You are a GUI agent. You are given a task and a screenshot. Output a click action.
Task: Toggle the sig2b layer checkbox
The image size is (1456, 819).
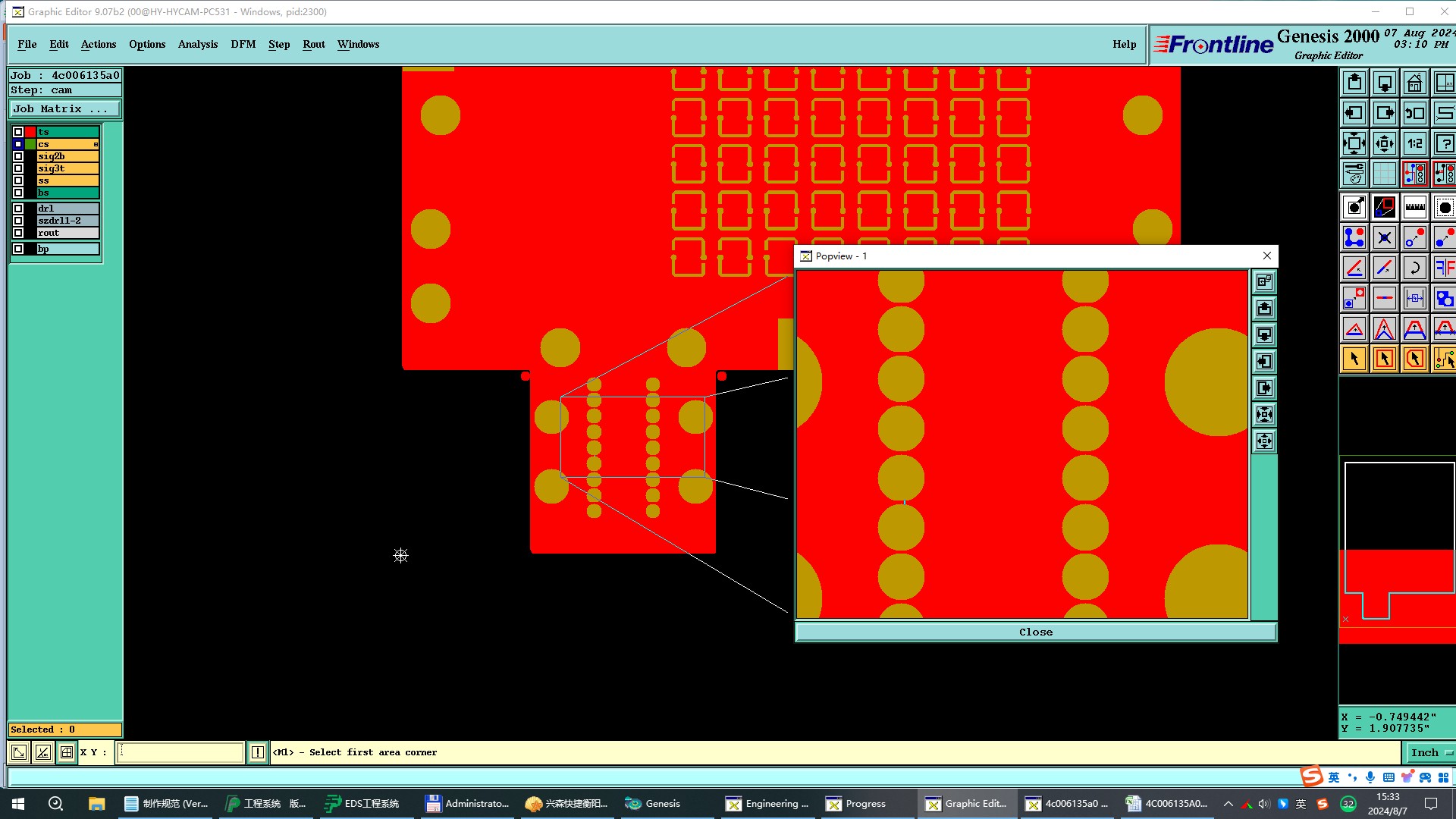click(18, 156)
